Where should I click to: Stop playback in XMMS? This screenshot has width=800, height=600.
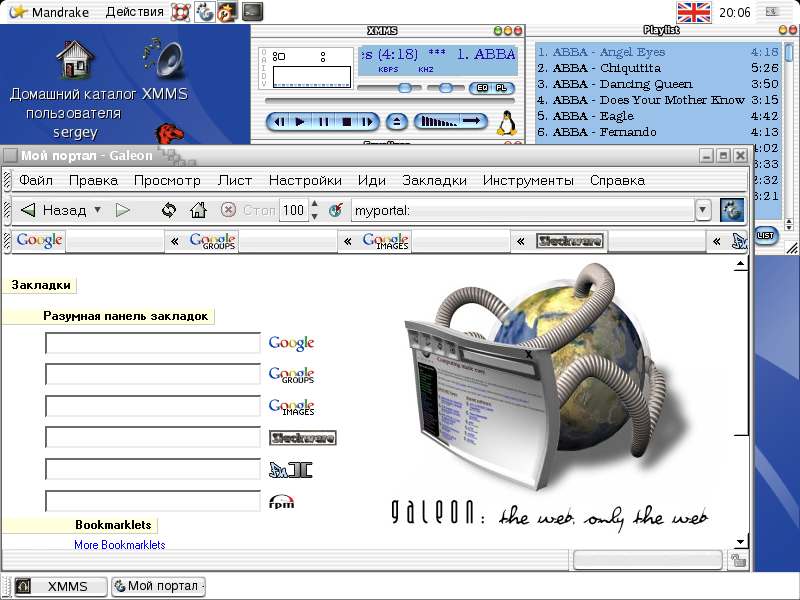pos(346,122)
